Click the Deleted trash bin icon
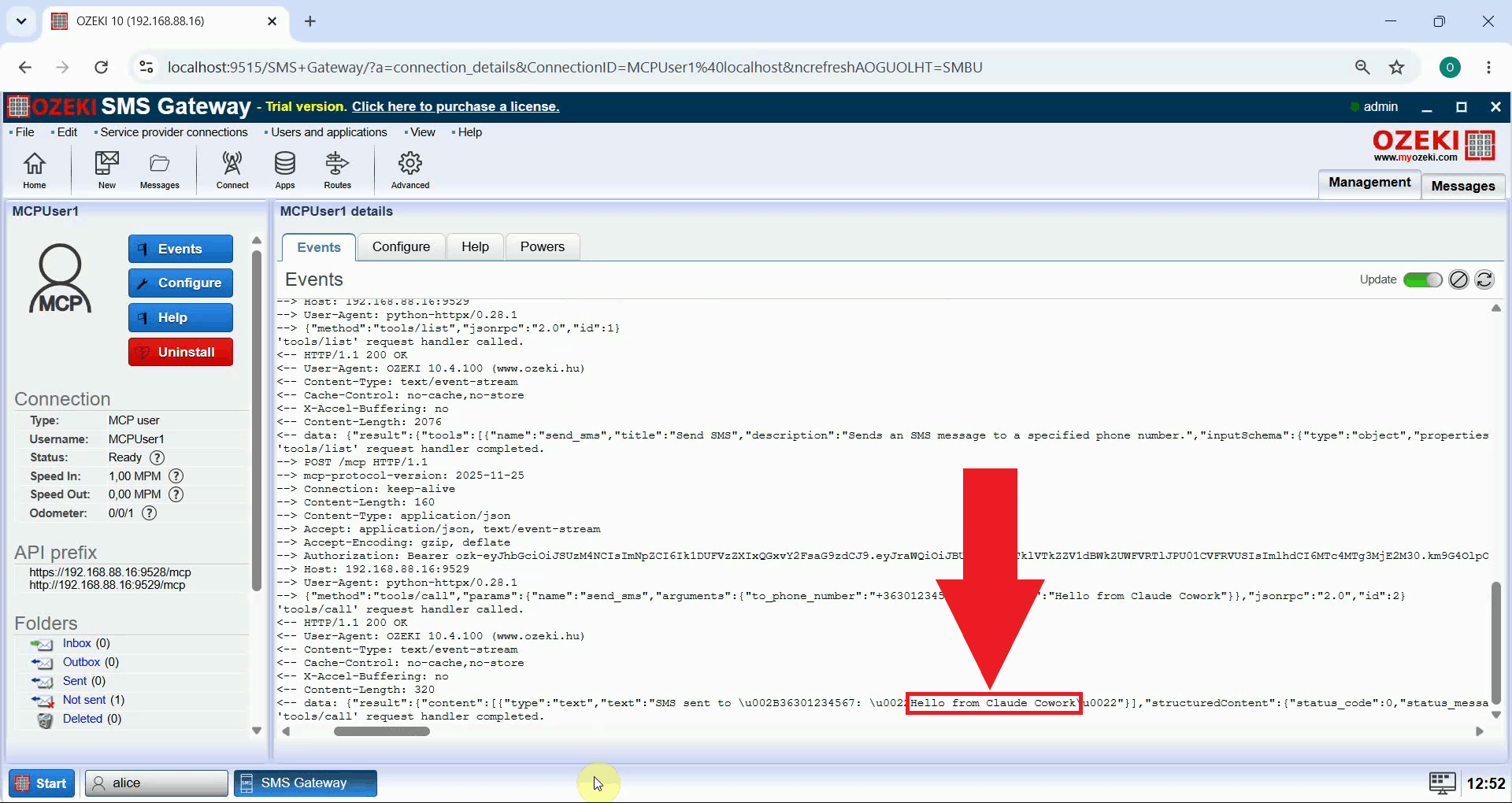1512x803 pixels. click(45, 720)
